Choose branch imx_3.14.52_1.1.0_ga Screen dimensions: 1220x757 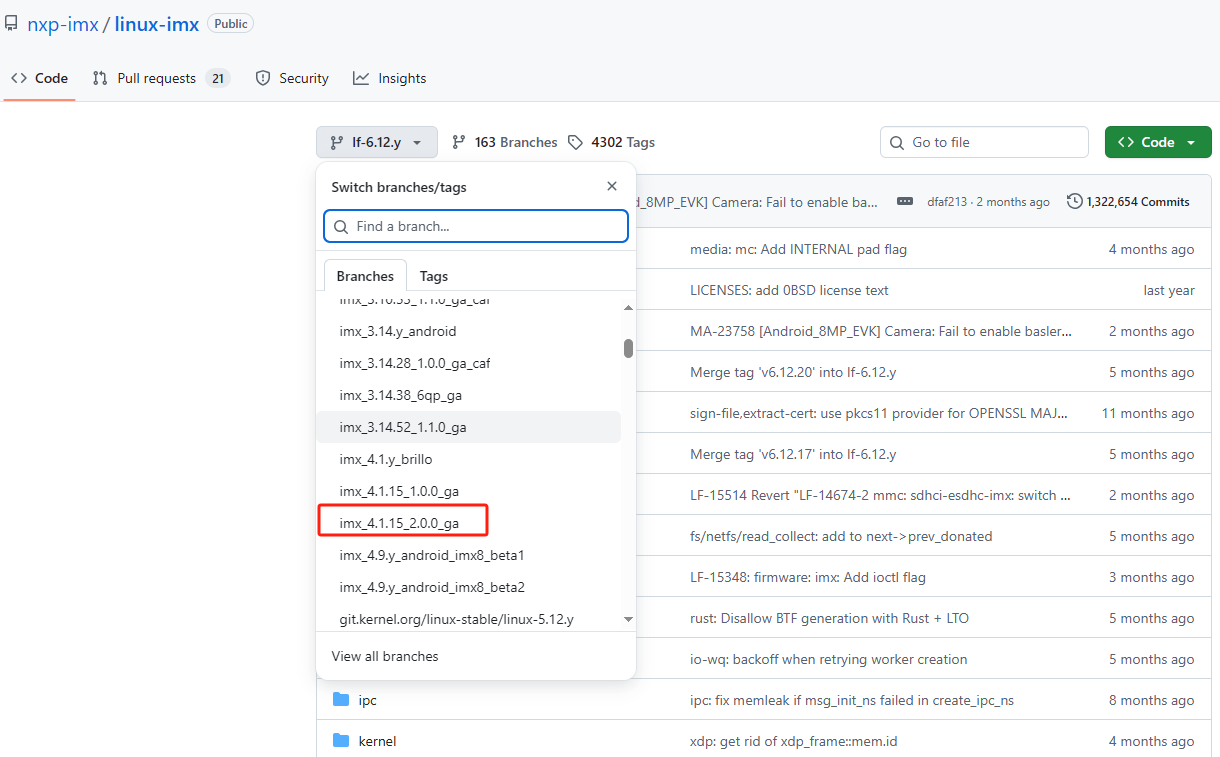click(468, 427)
